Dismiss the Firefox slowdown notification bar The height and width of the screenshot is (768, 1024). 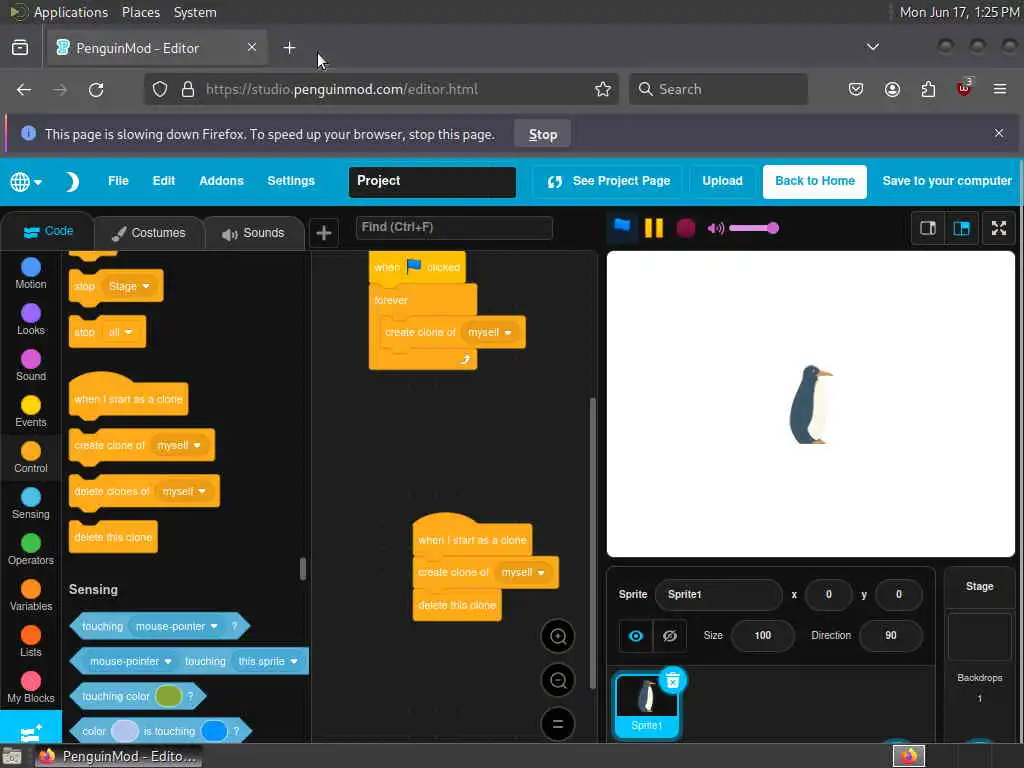[x=999, y=133]
